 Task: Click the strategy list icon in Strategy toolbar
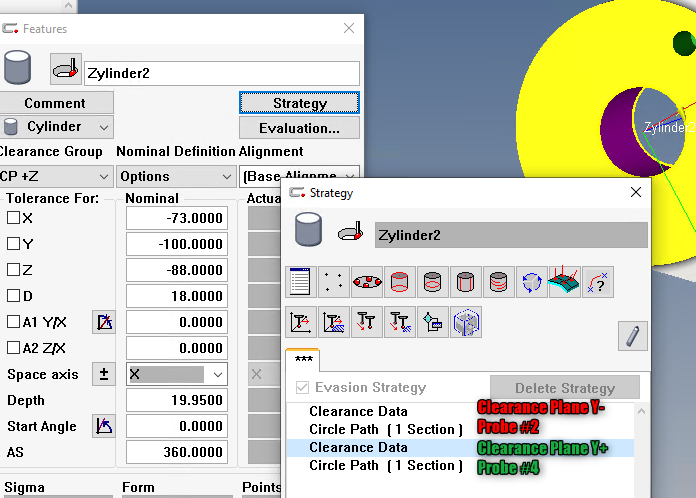pos(301,282)
